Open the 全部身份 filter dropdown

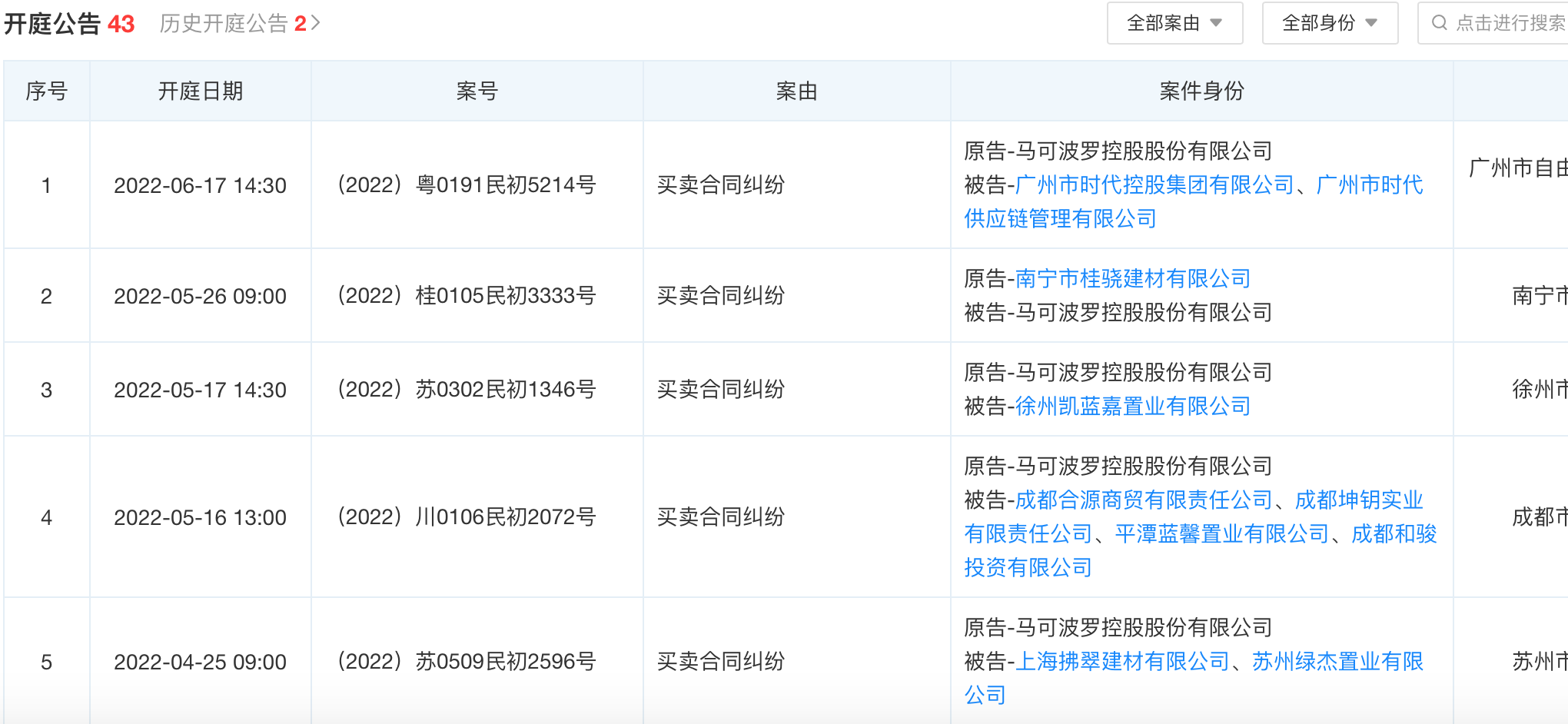[1330, 23]
